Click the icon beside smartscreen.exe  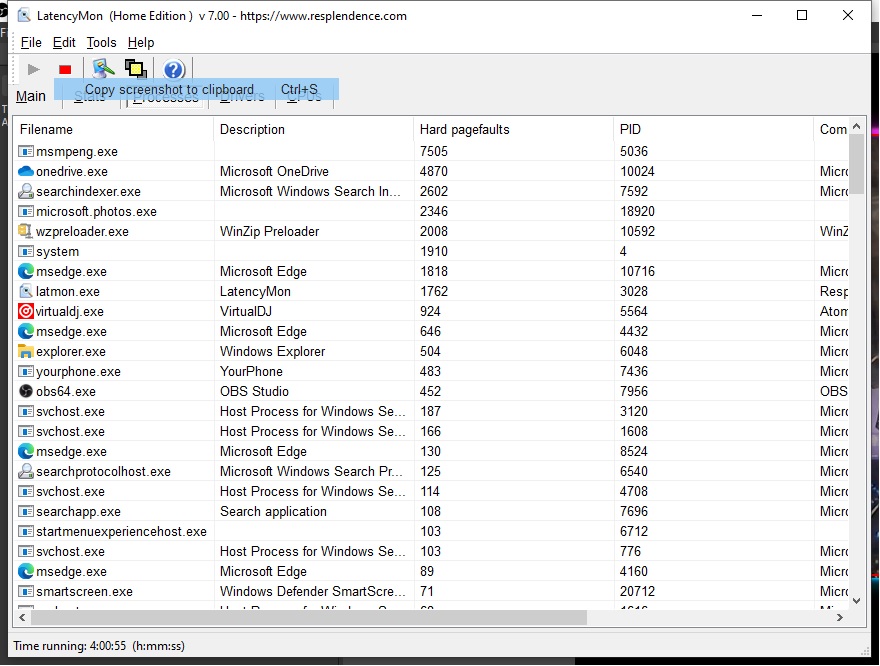pos(26,591)
